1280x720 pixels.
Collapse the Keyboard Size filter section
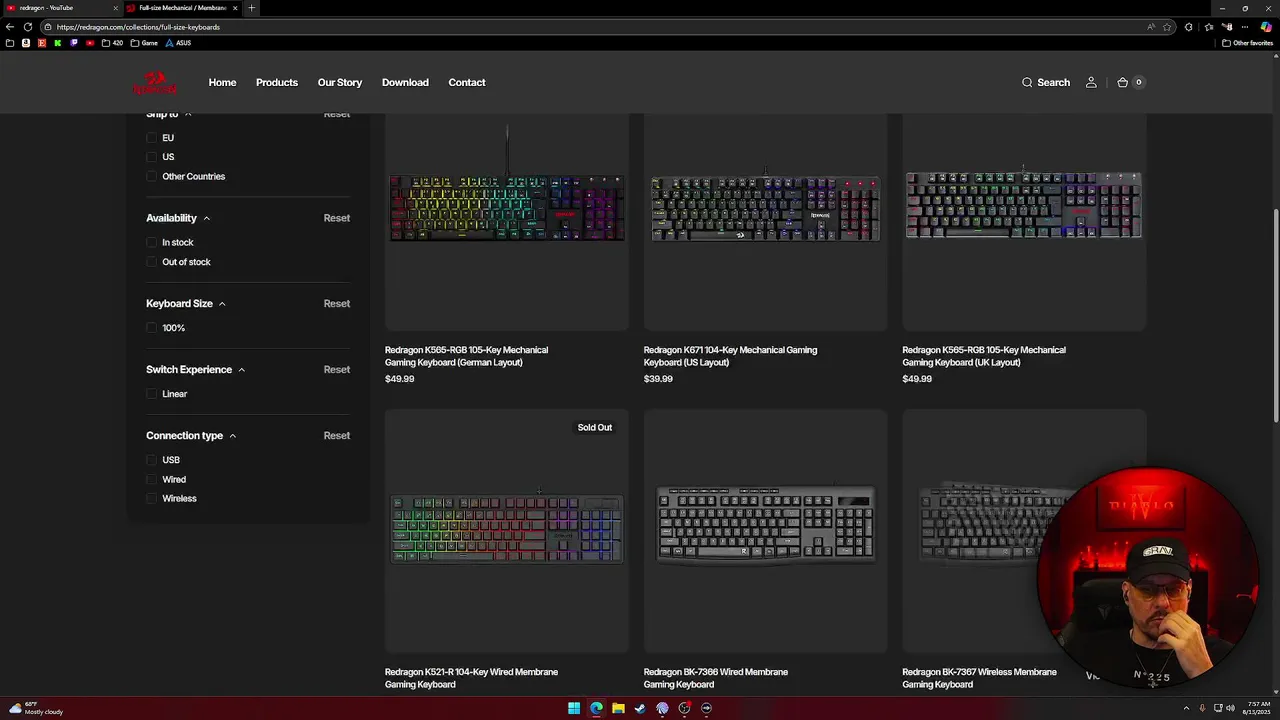(186, 304)
